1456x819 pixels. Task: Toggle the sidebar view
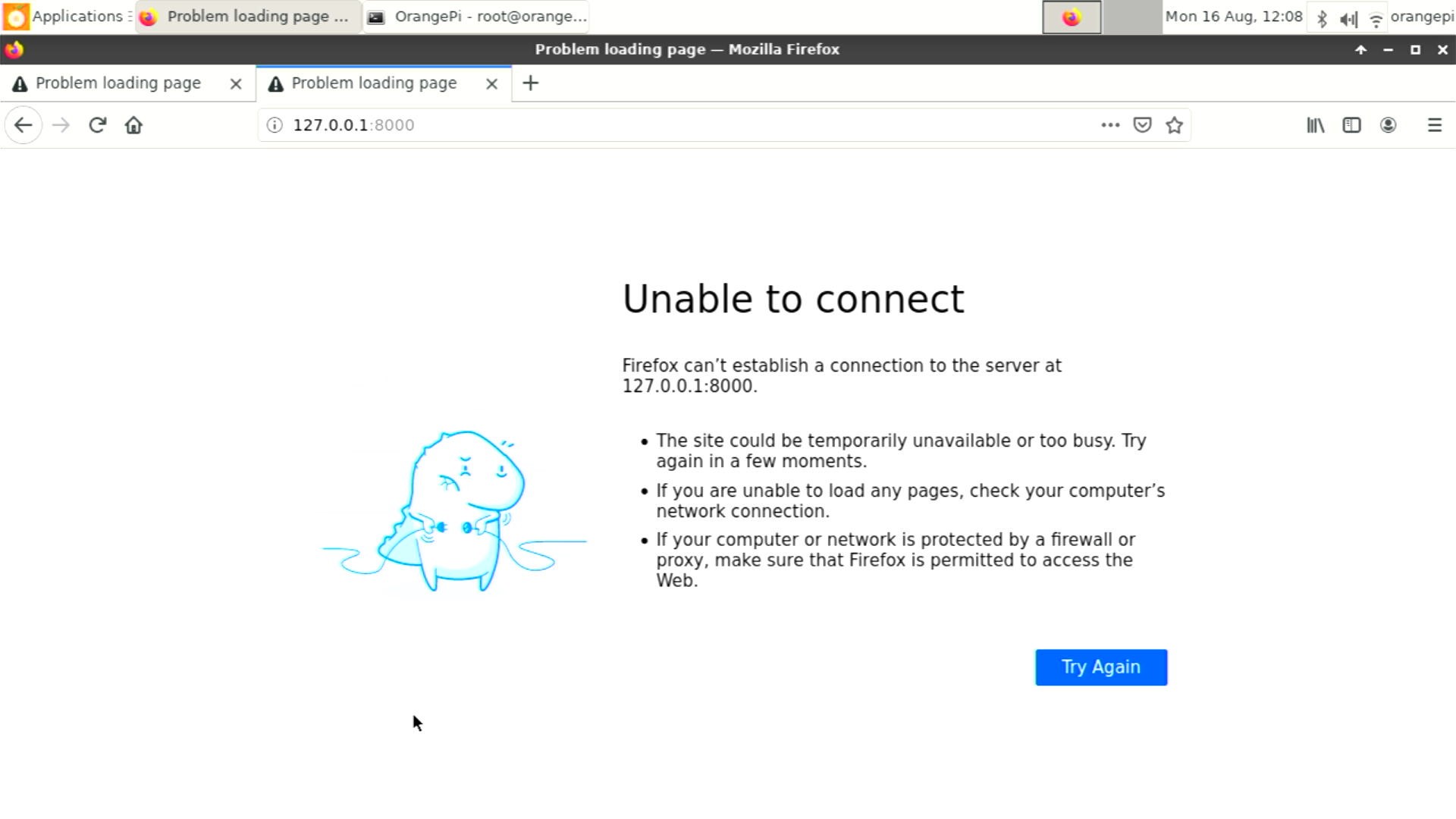tap(1351, 125)
